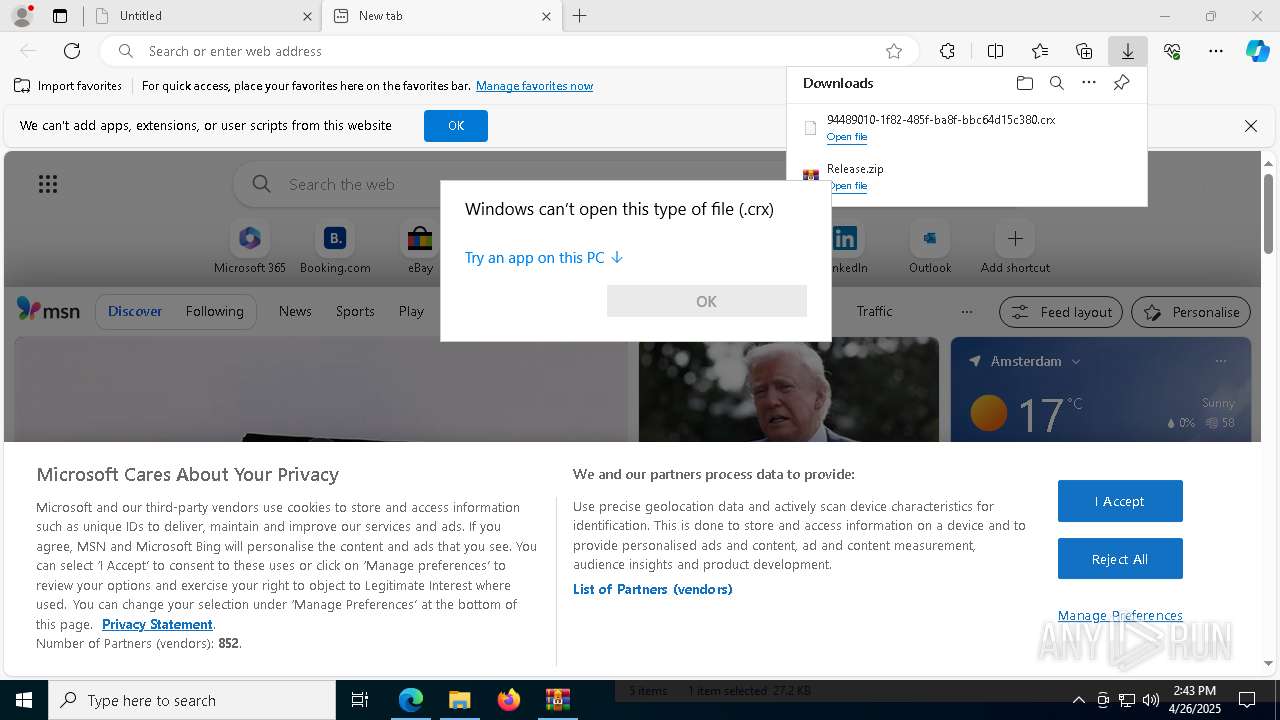1280x720 pixels.
Task: Toggle the Downloads toolbar button
Action: (1127, 51)
